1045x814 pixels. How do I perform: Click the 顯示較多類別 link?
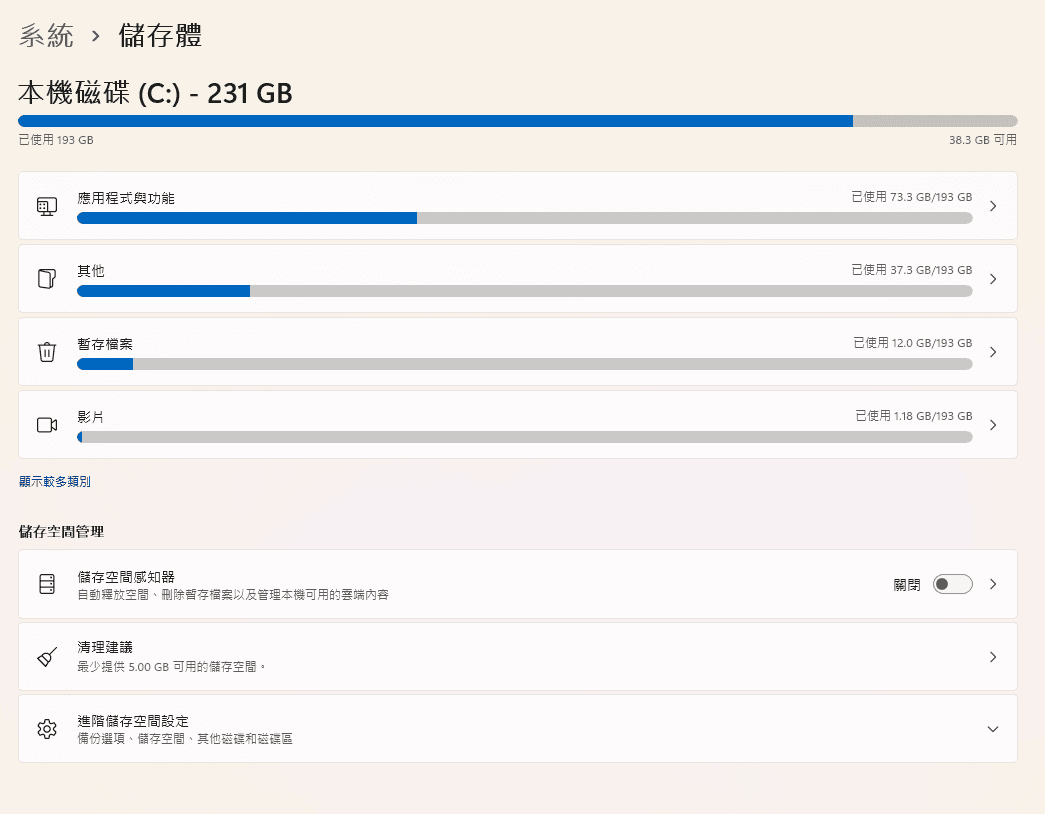tap(55, 482)
